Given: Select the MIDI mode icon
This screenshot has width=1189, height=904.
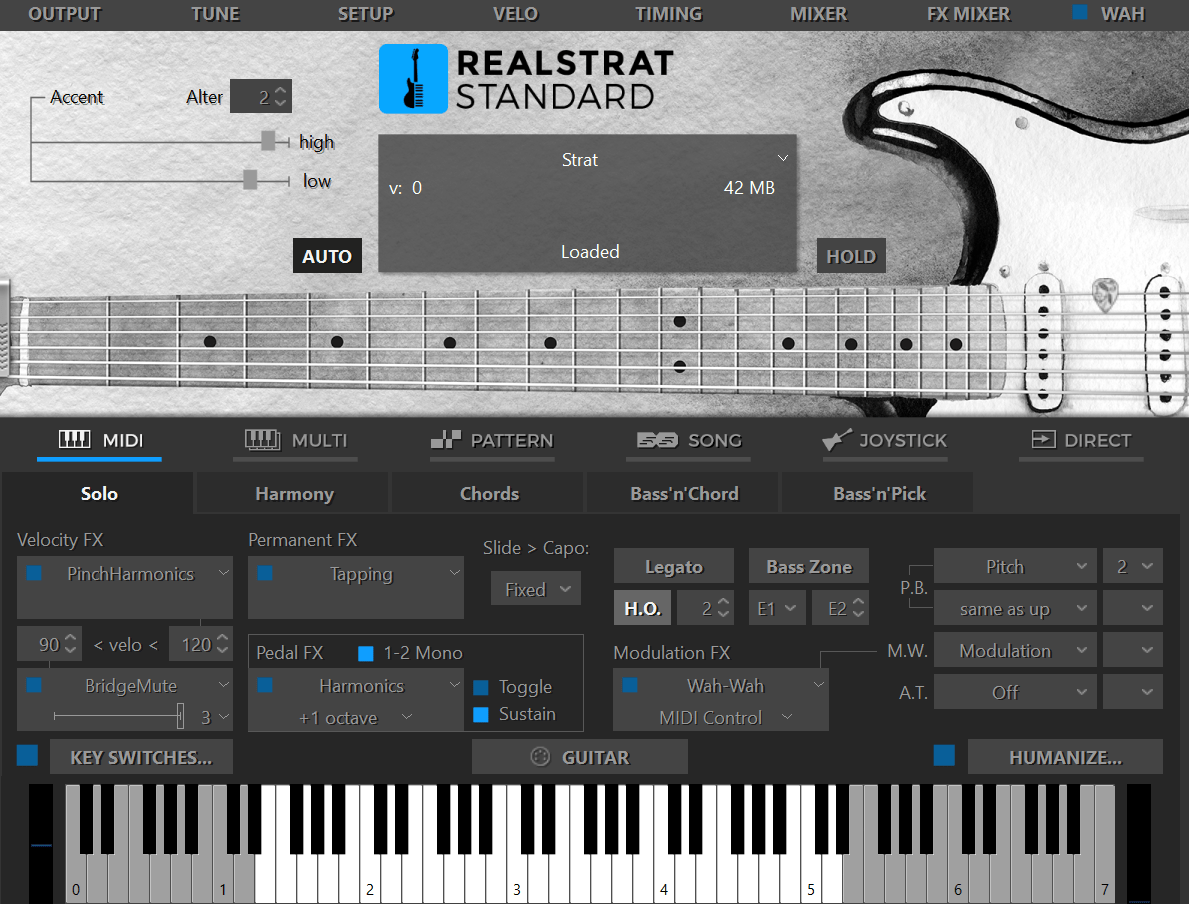Looking at the screenshot, I should 72,440.
